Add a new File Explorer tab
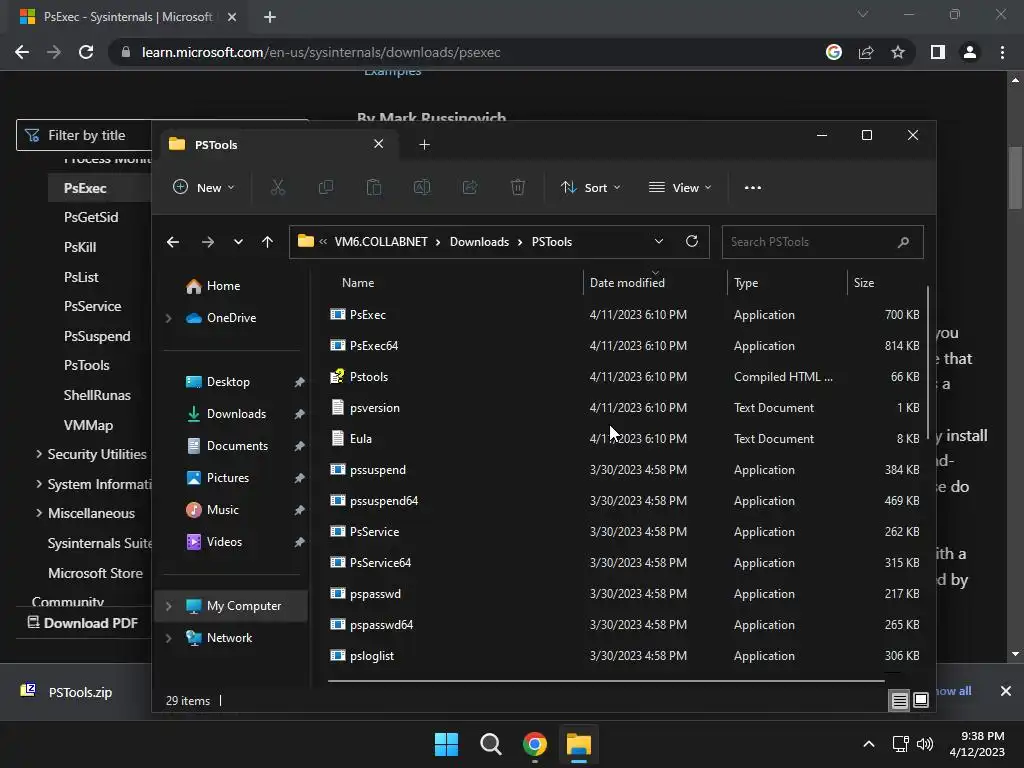1024x768 pixels. click(x=424, y=144)
